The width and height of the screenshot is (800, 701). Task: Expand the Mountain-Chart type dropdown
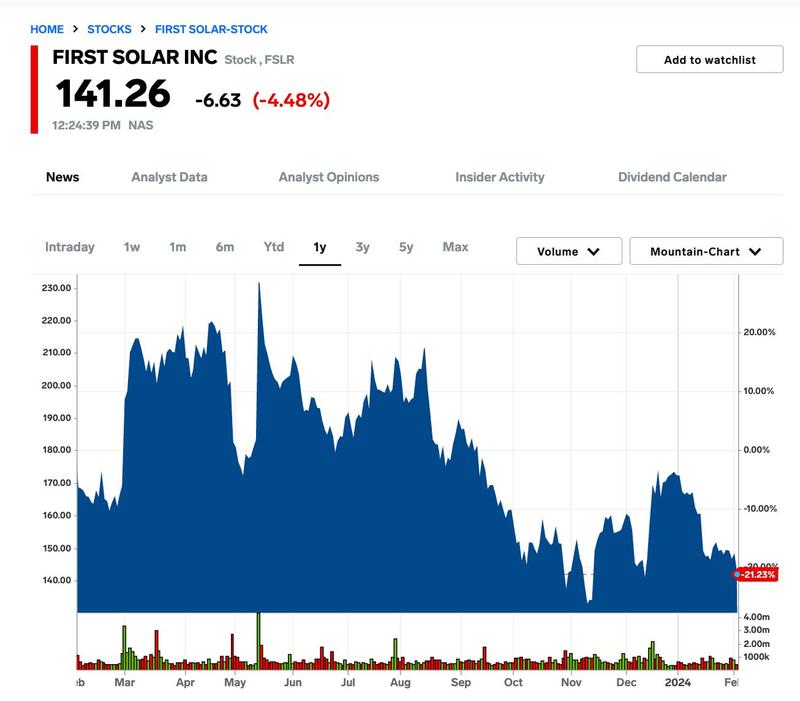[706, 251]
